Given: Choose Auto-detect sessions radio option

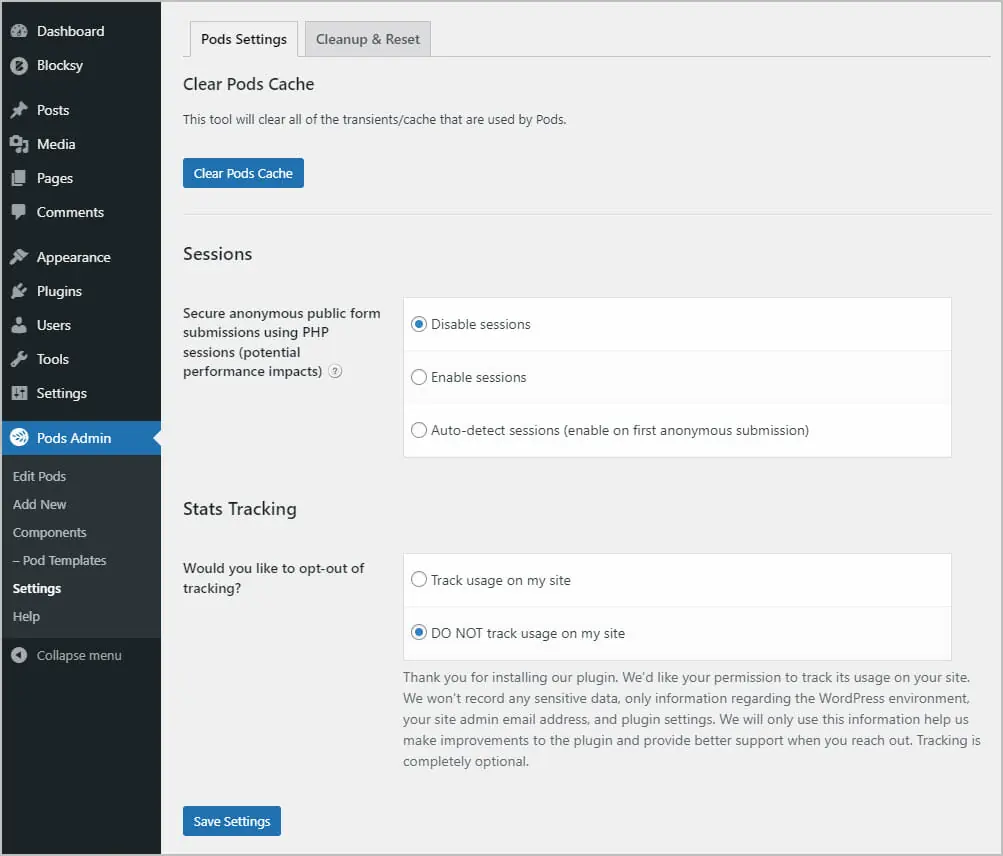Looking at the screenshot, I should (x=419, y=431).
